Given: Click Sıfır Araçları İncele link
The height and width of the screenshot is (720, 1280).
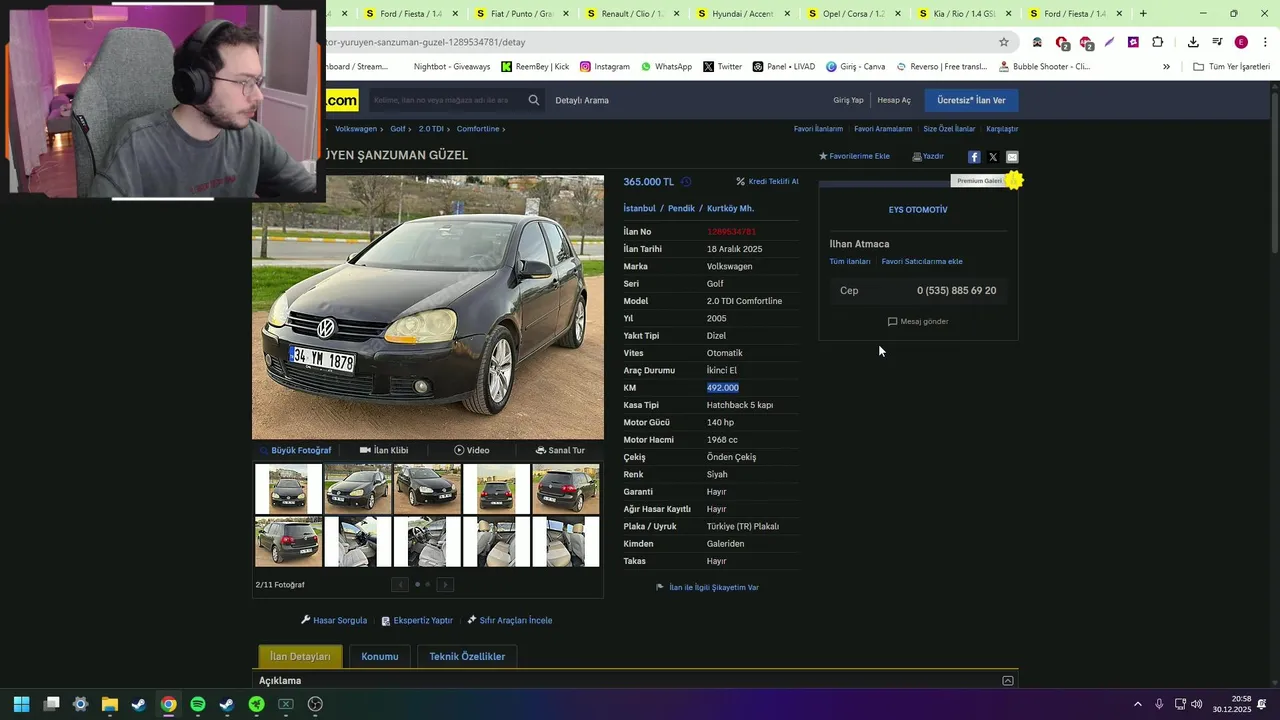Looking at the screenshot, I should [510, 621].
